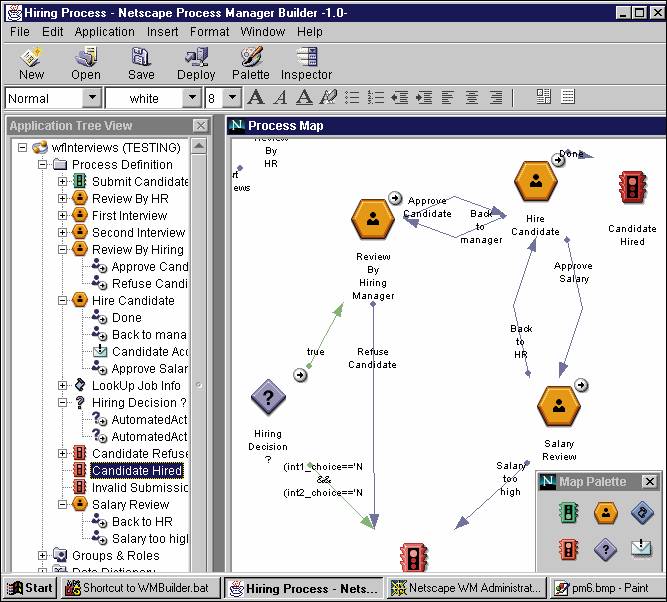Image resolution: width=667 pixels, height=602 pixels.
Task: Click the Palette toolbar icon
Action: (x=251, y=62)
